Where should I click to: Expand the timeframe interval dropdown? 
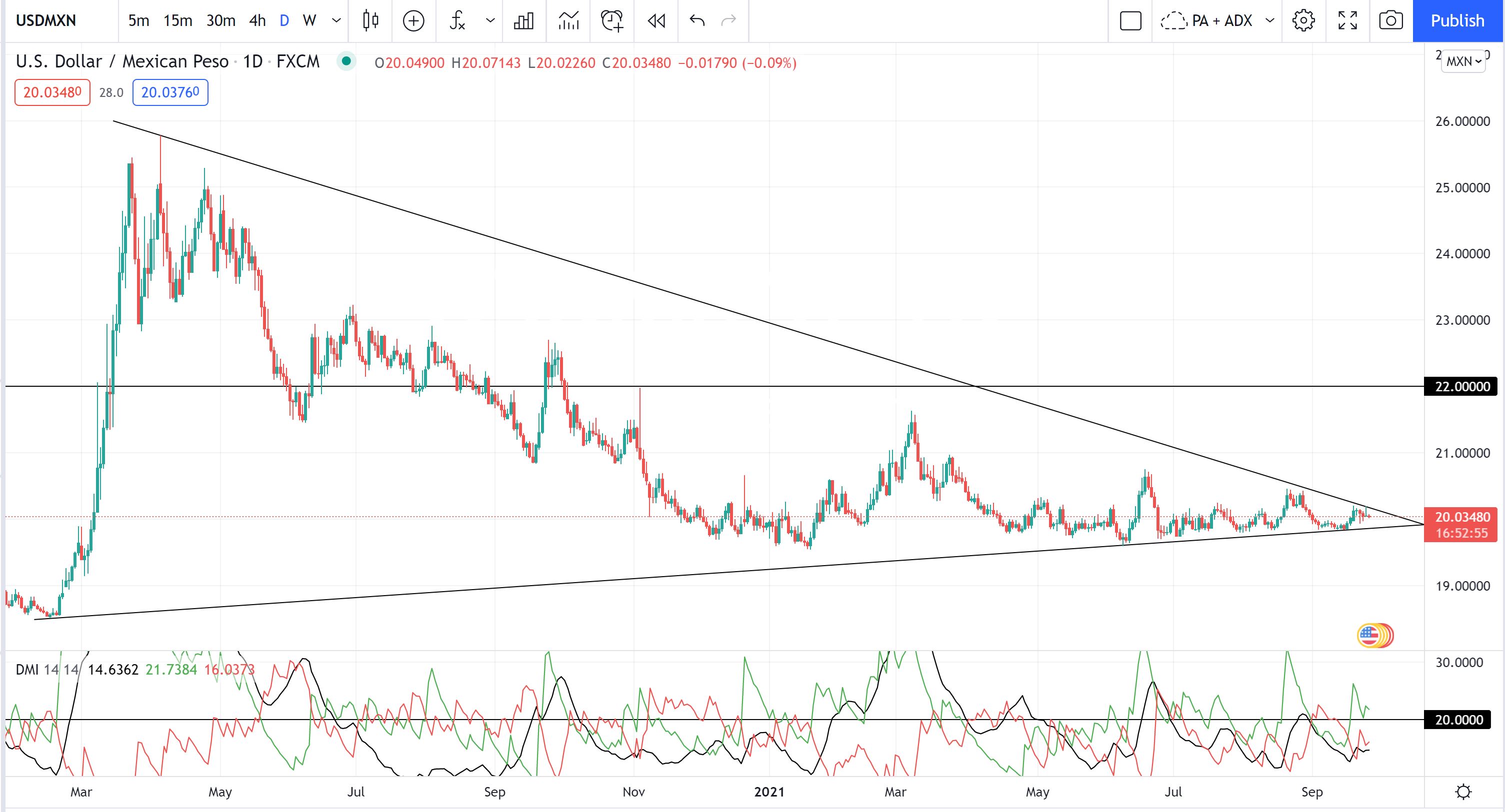336,20
